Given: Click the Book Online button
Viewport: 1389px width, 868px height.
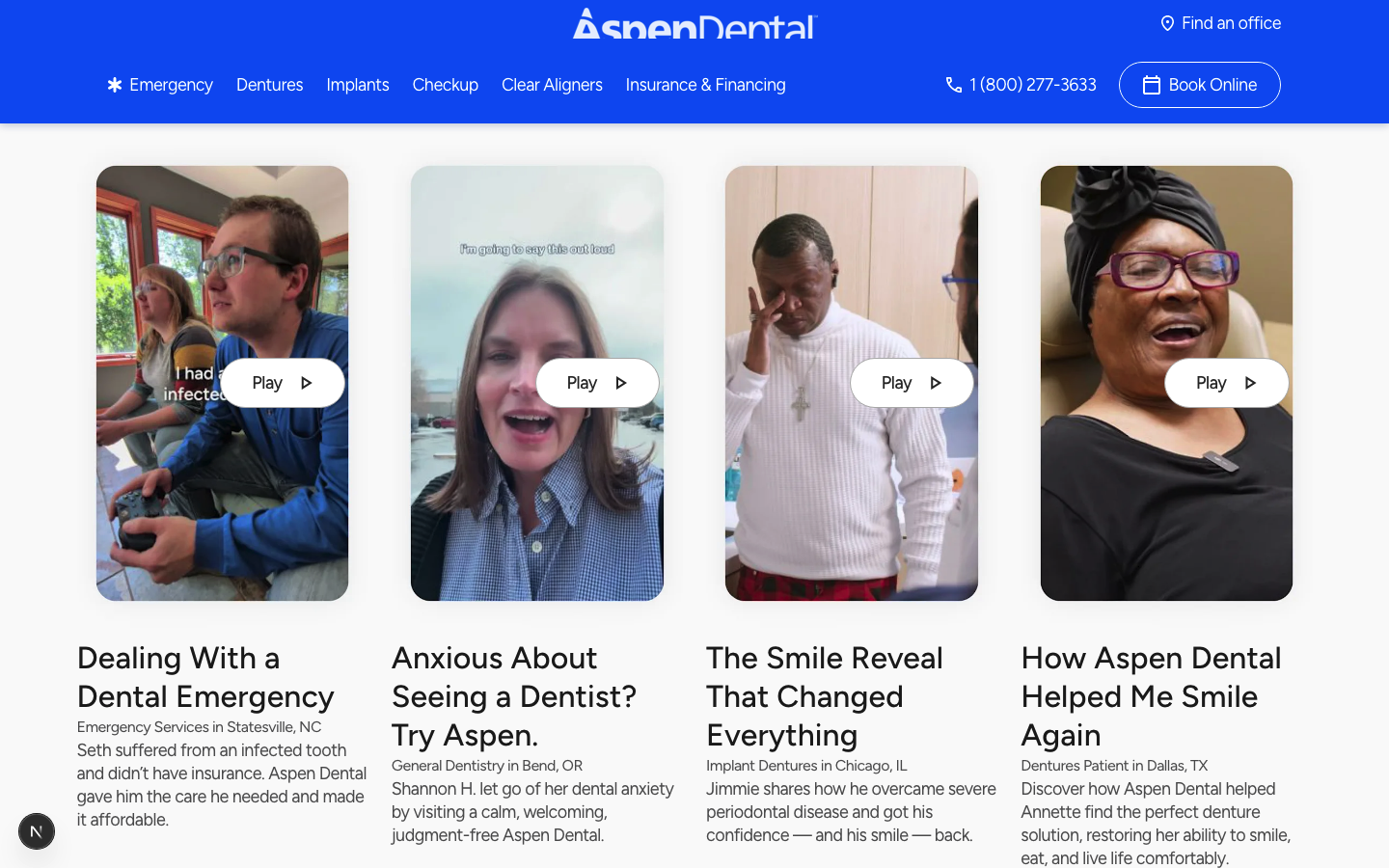Looking at the screenshot, I should 1200,85.
